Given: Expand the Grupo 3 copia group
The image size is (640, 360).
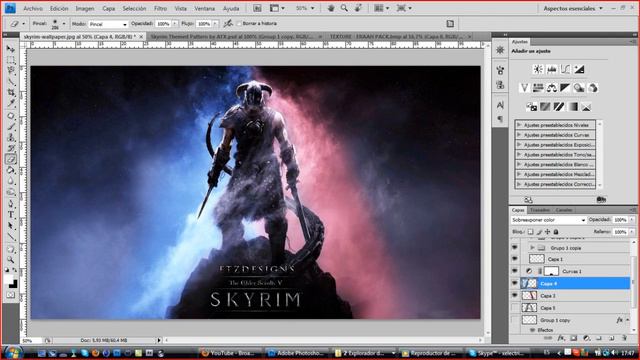Looking at the screenshot, I should click(x=532, y=248).
